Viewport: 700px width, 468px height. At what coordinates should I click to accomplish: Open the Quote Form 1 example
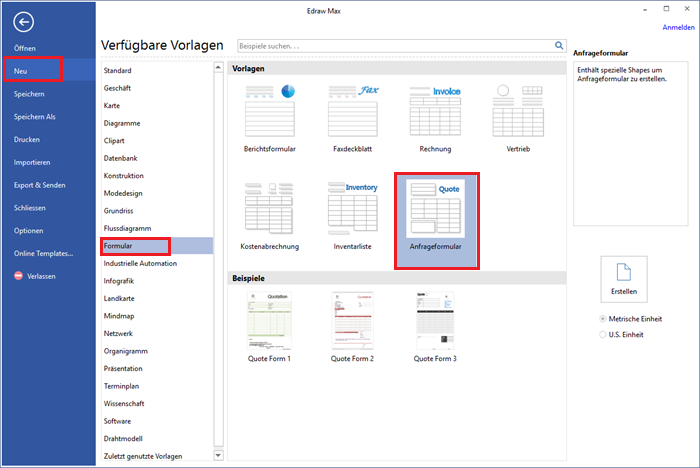[270, 326]
